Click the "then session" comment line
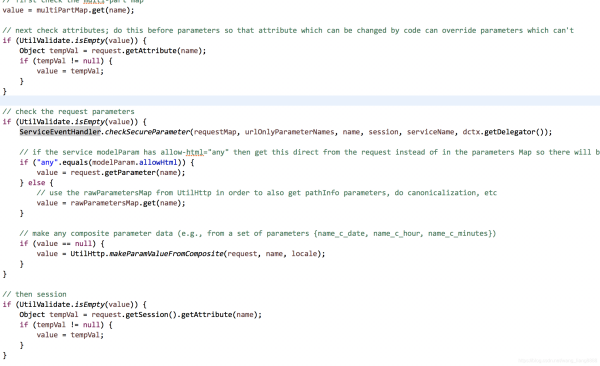This screenshot has height=366, width=600. 34,294
